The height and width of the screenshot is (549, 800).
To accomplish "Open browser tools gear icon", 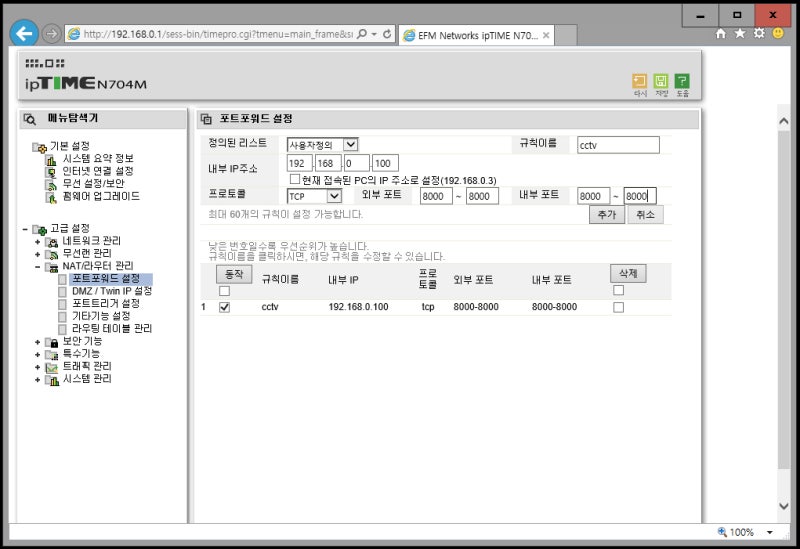I will (759, 33).
